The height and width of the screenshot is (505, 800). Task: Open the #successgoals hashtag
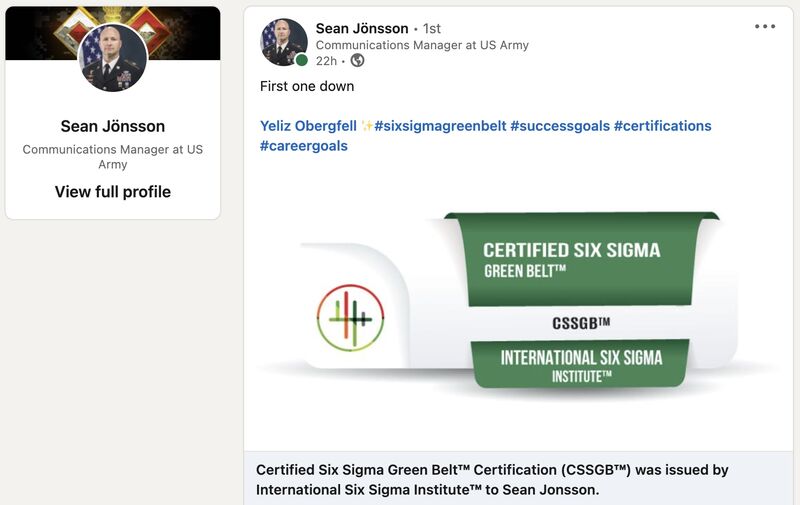[560, 126]
